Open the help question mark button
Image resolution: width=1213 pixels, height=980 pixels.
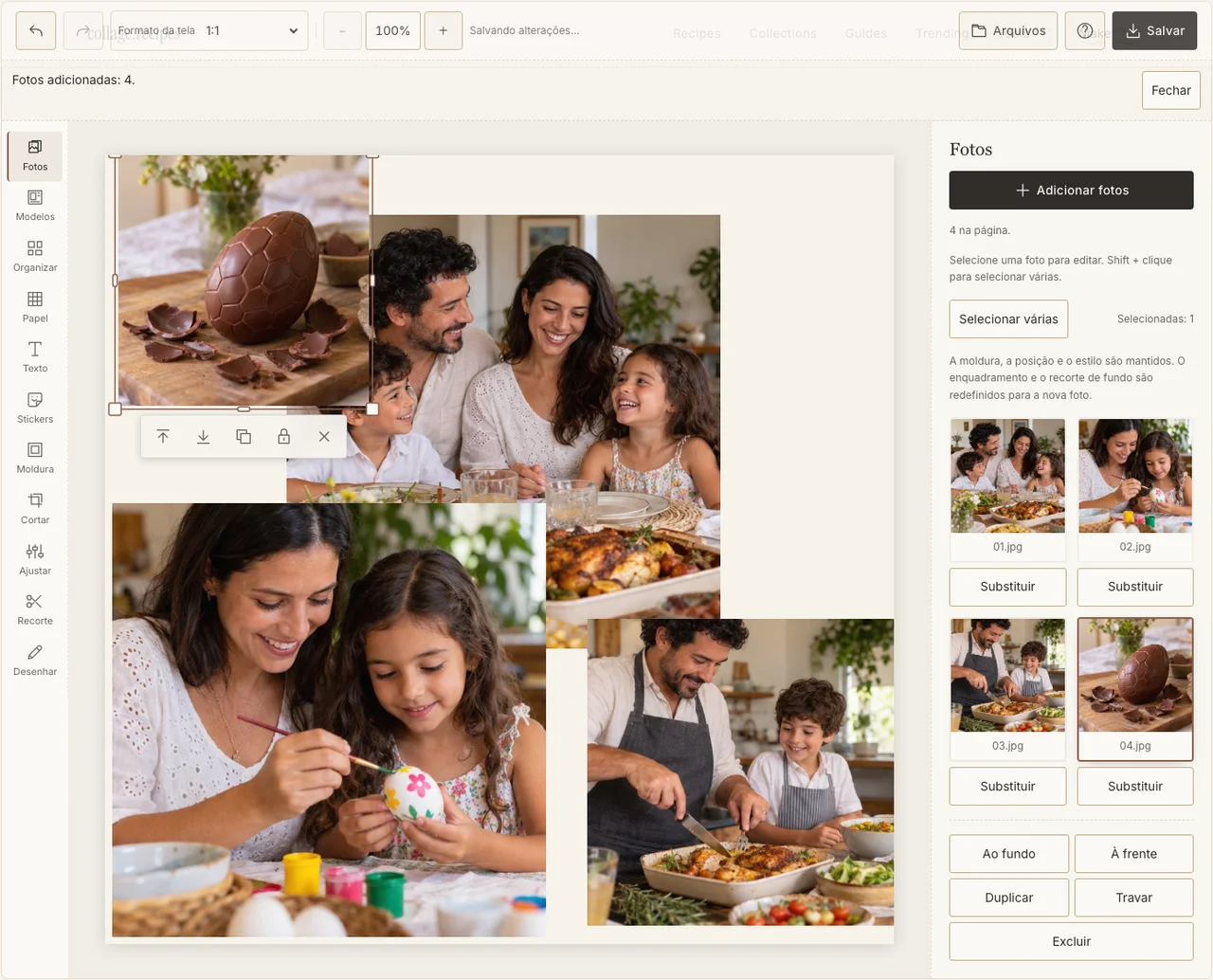point(1085,30)
